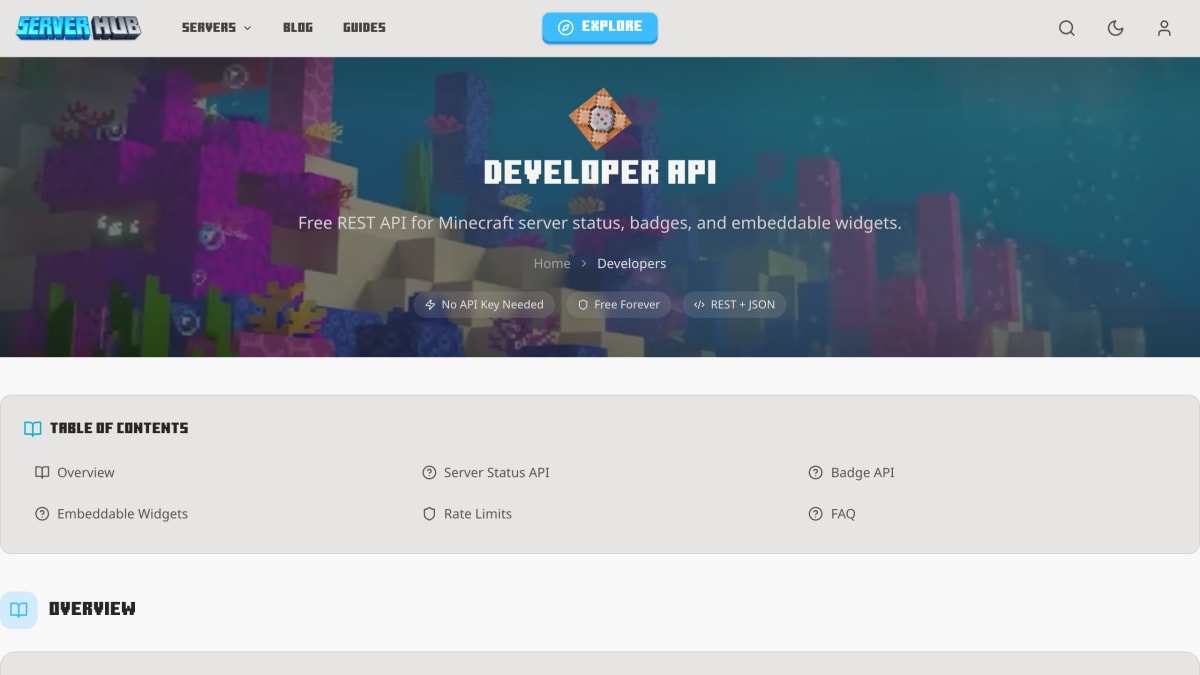Image resolution: width=1200 pixels, height=675 pixels.
Task: Open the user account icon
Action: [x=1164, y=28]
